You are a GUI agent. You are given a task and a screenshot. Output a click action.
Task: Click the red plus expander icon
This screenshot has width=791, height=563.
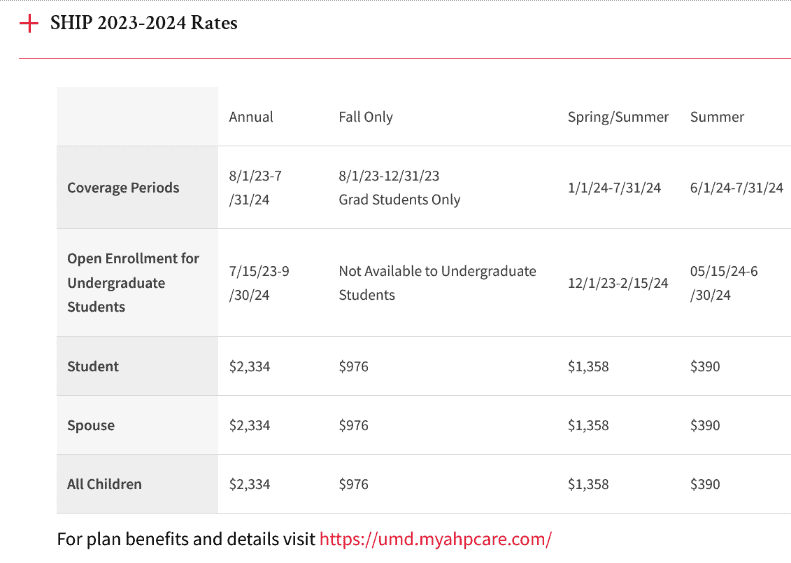(29, 24)
